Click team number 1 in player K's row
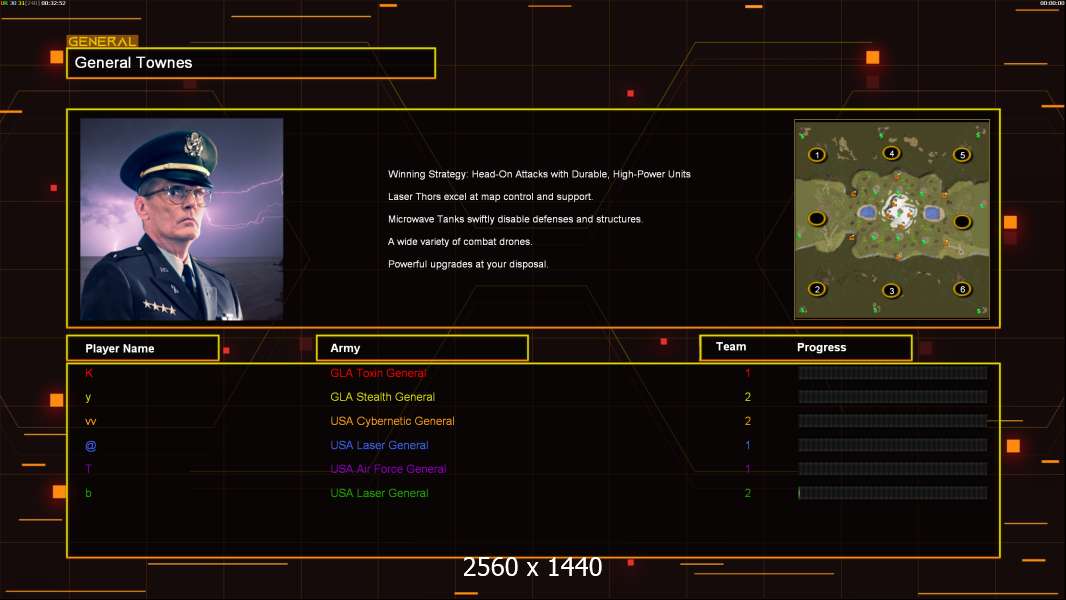Image resolution: width=1066 pixels, height=600 pixels. pos(748,373)
